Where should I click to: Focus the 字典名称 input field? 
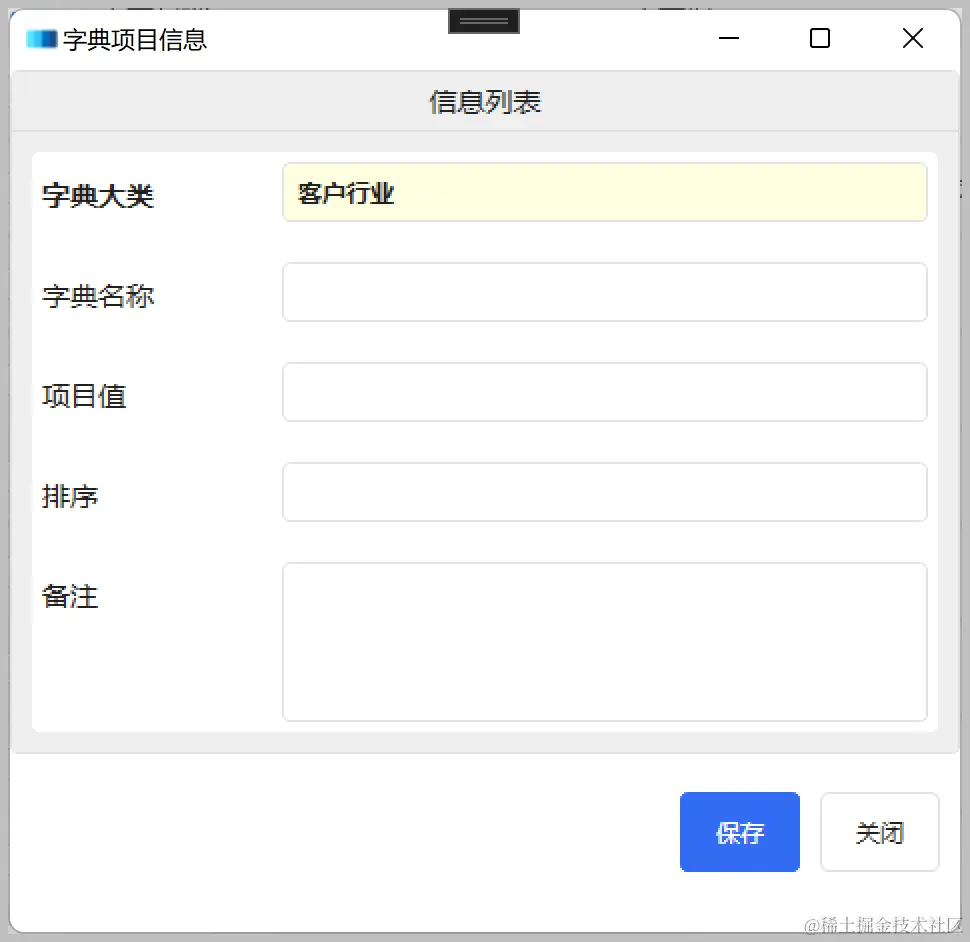(604, 292)
